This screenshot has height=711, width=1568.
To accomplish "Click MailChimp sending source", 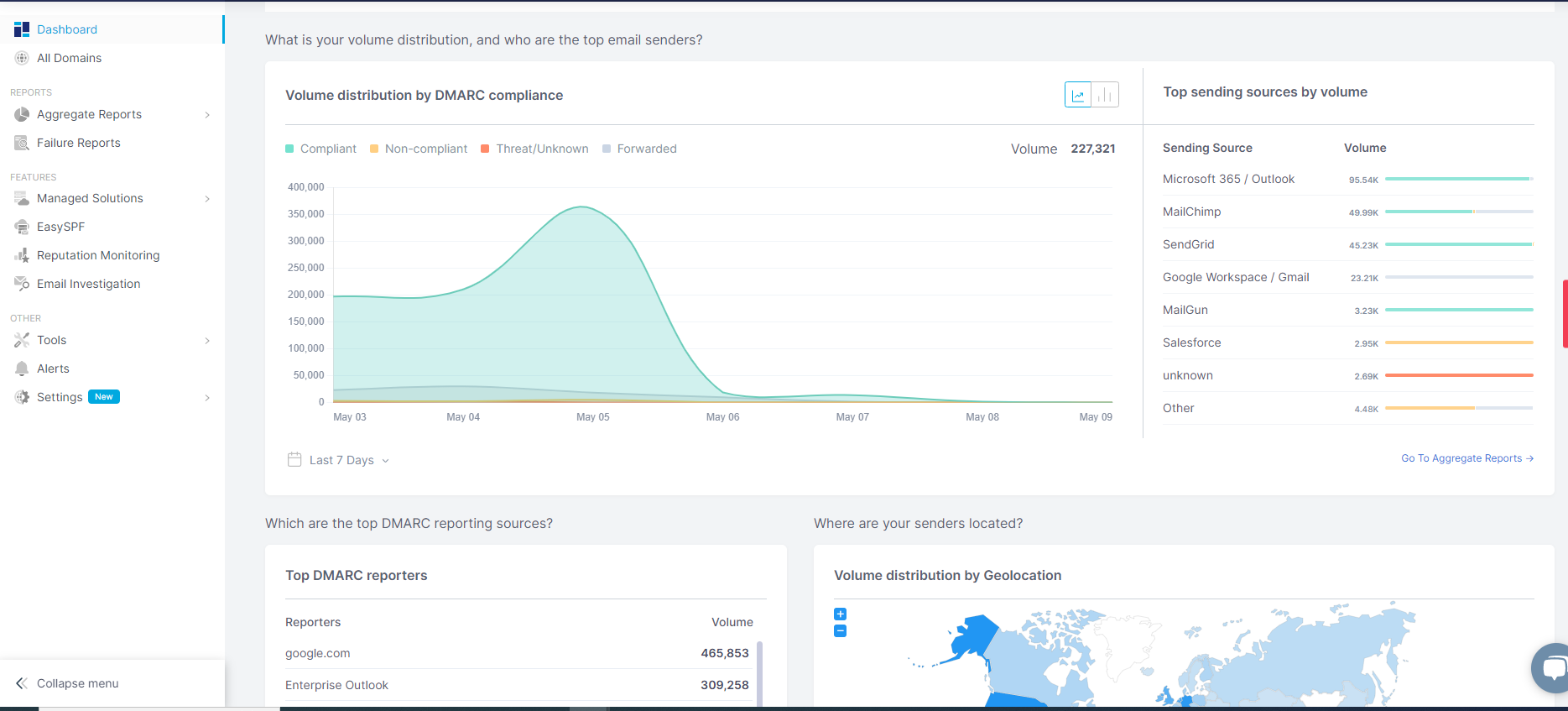I will coord(1191,212).
